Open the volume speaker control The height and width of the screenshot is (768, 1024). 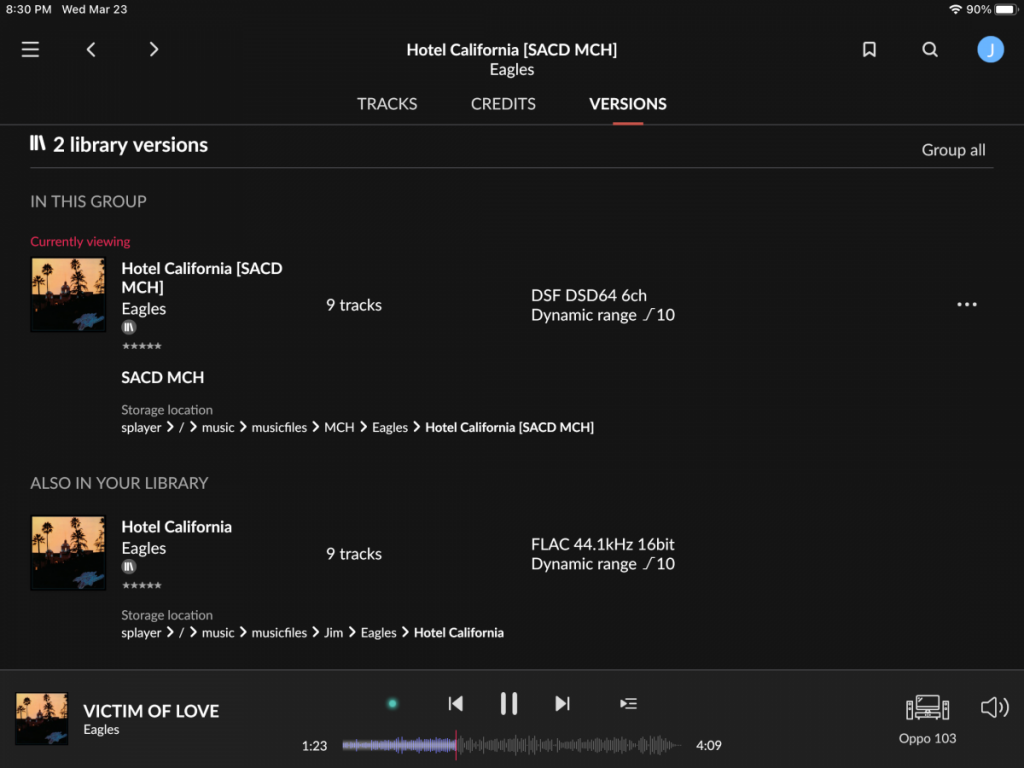click(x=995, y=708)
